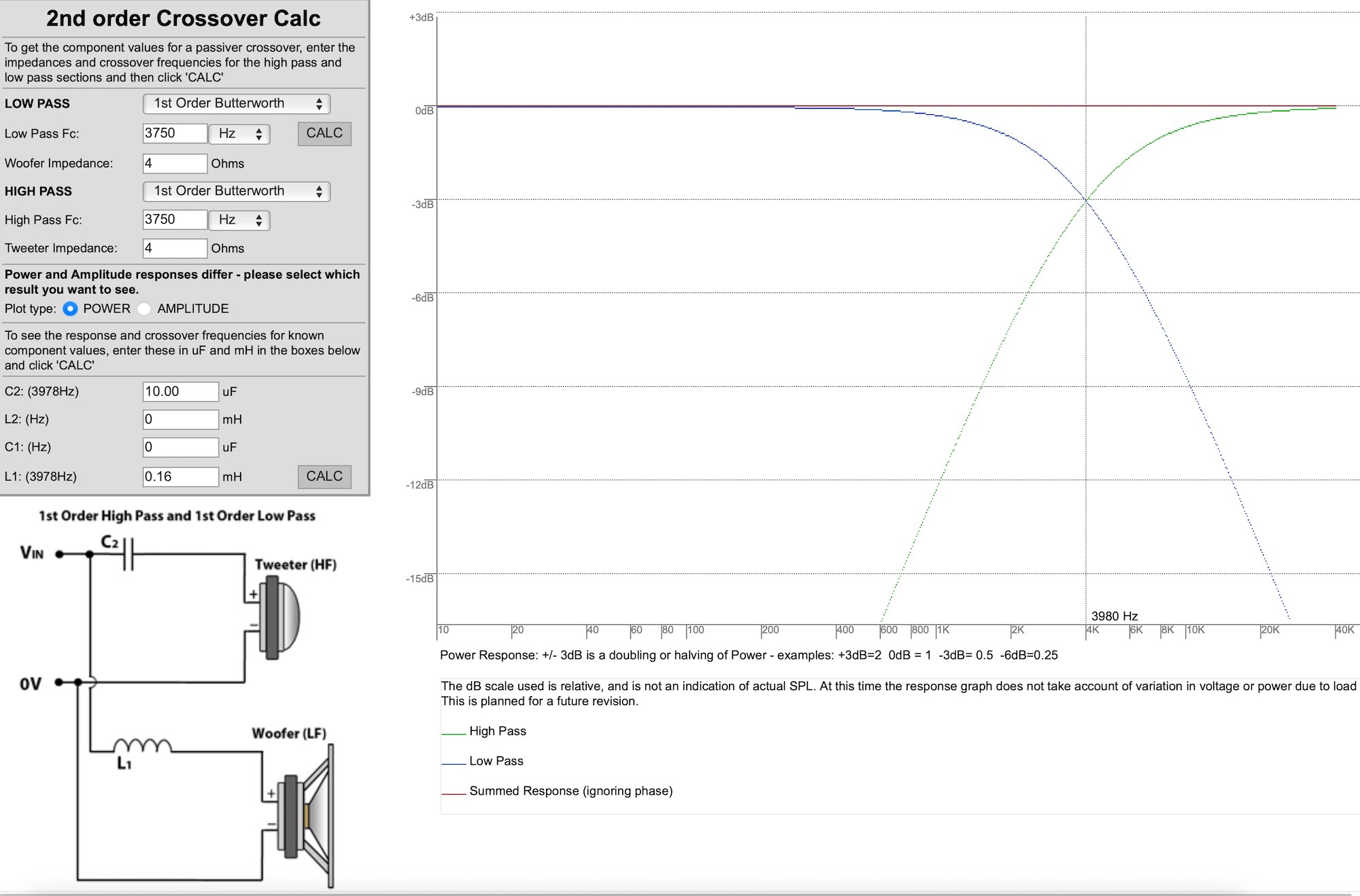
Task: Select the POWER plot type radio
Action: point(70,309)
